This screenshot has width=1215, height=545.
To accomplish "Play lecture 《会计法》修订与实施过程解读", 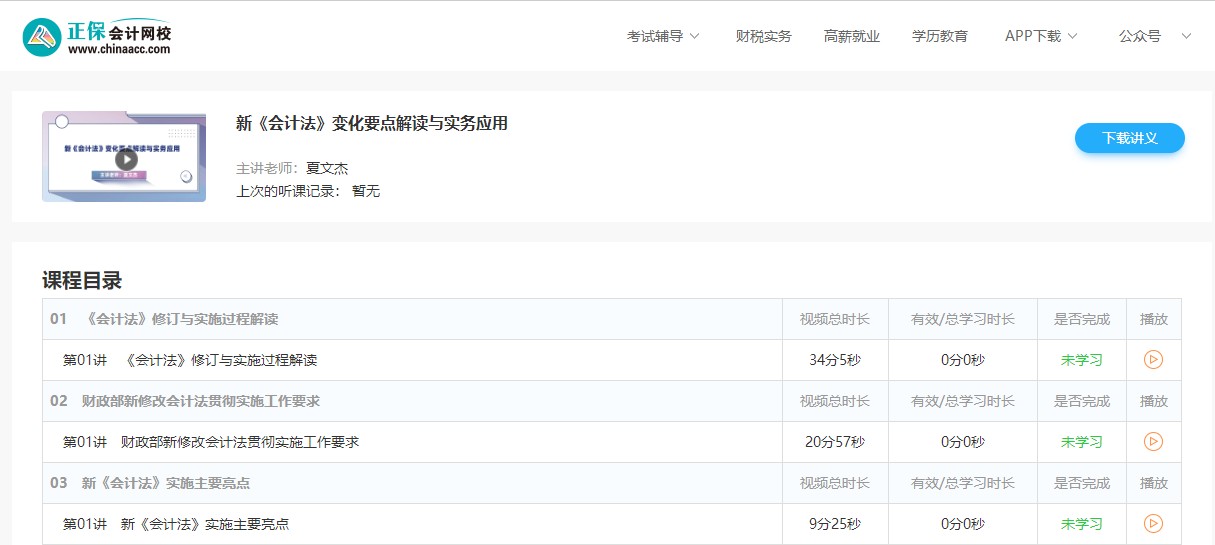I will (x=1153, y=360).
